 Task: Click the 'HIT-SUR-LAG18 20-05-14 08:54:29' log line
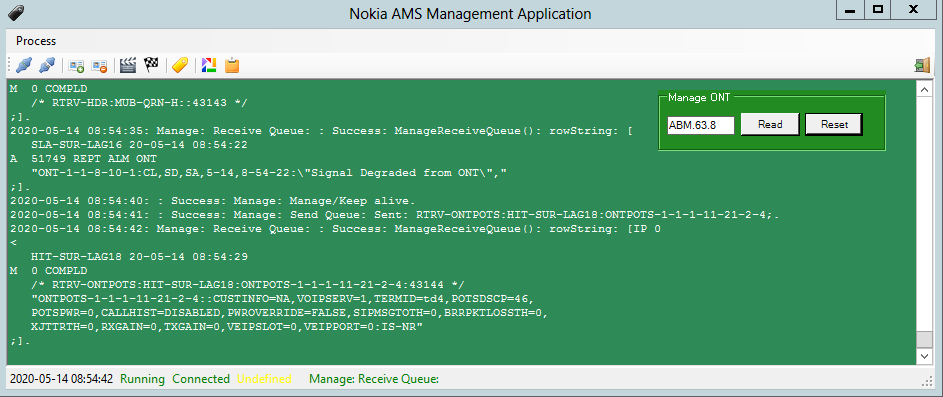tap(140, 257)
